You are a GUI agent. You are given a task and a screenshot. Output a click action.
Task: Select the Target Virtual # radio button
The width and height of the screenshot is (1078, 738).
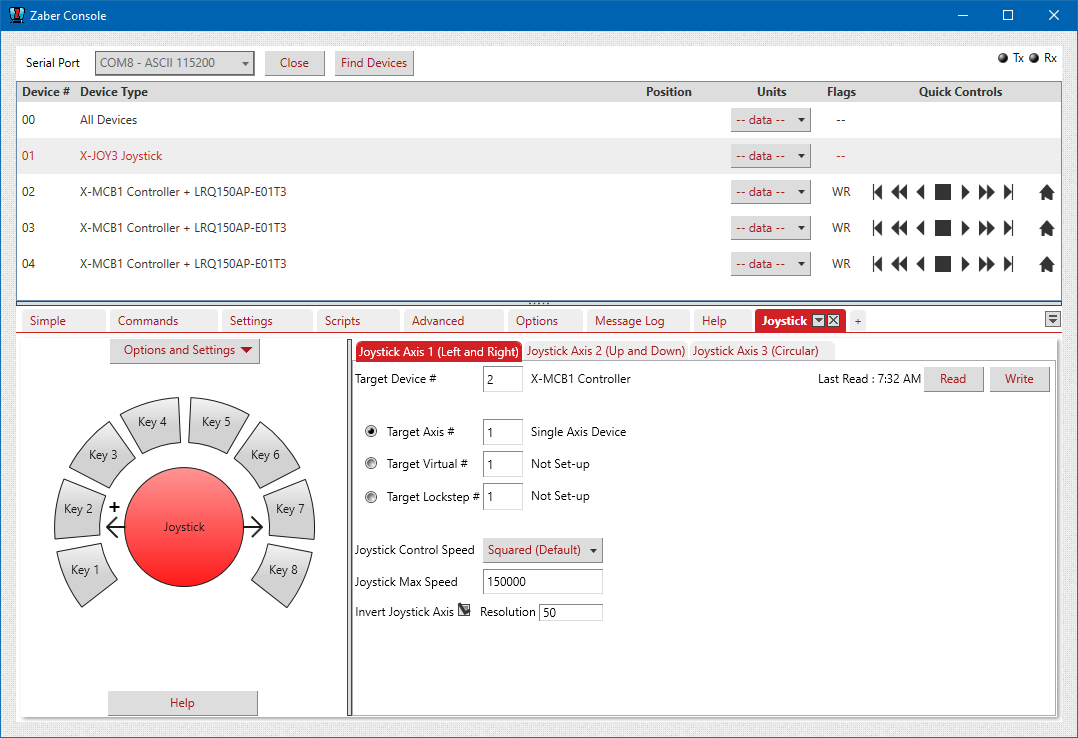click(x=371, y=464)
